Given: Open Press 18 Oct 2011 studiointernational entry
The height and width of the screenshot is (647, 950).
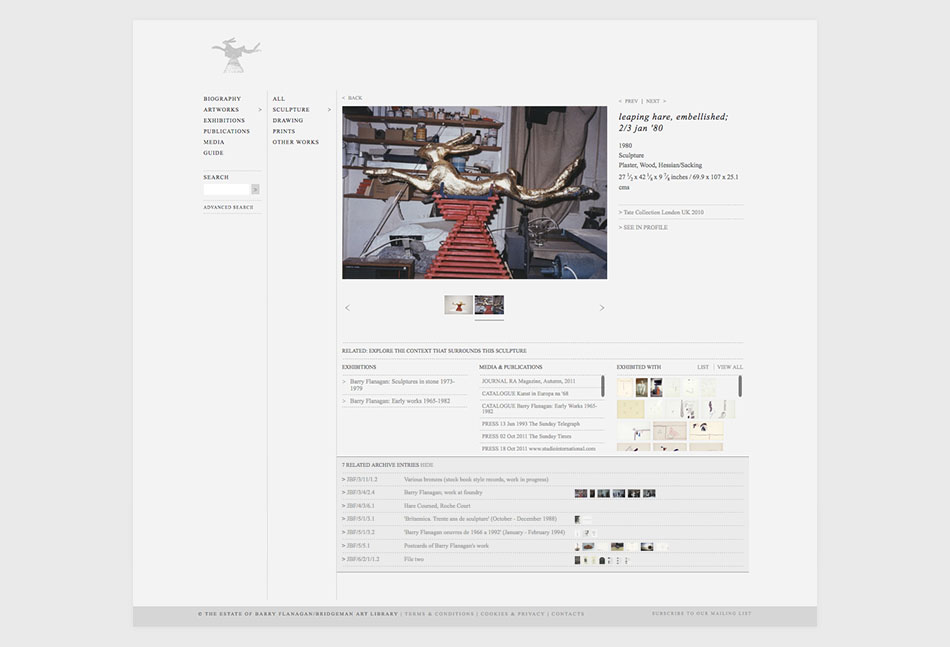Looking at the screenshot, I should coord(539,449).
